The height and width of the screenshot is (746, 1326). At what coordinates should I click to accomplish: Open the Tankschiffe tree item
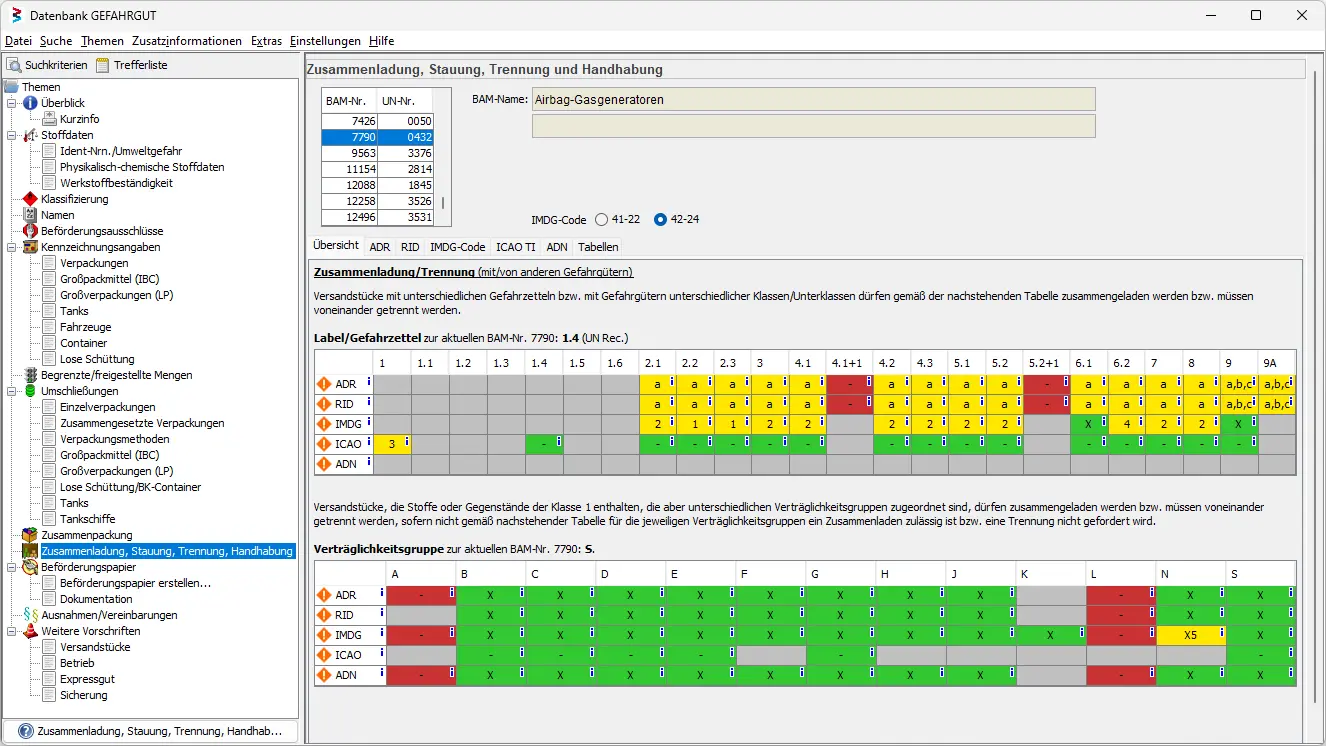pyautogui.click(x=87, y=519)
